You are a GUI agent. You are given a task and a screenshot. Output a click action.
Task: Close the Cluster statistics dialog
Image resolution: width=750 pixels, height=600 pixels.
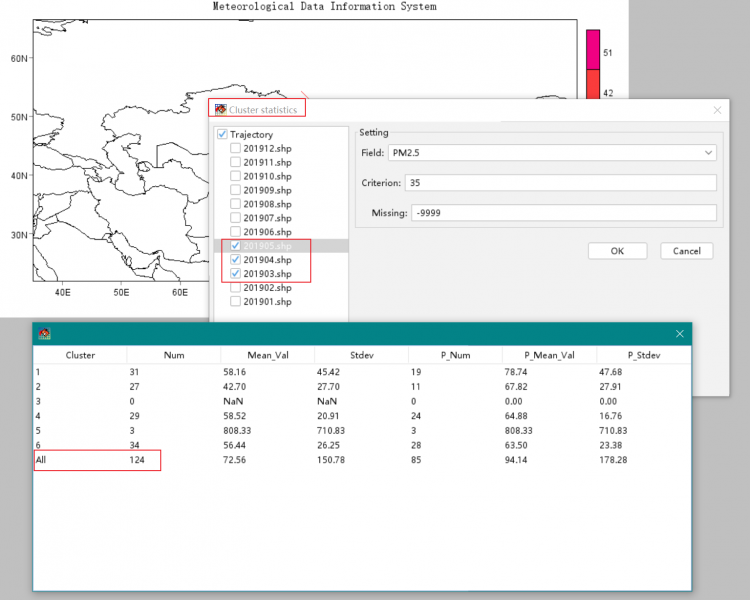[716, 109]
